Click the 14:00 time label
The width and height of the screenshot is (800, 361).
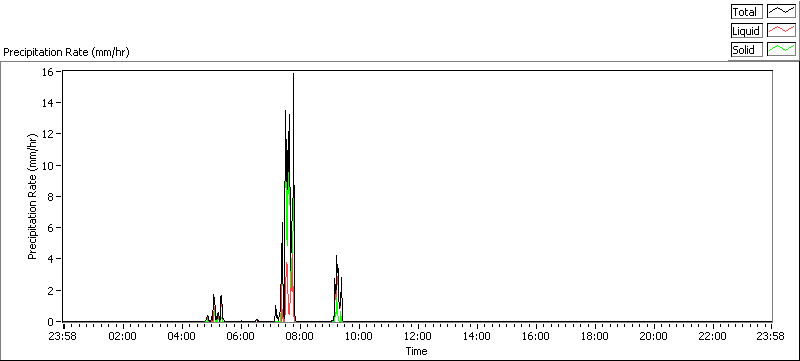tap(477, 337)
